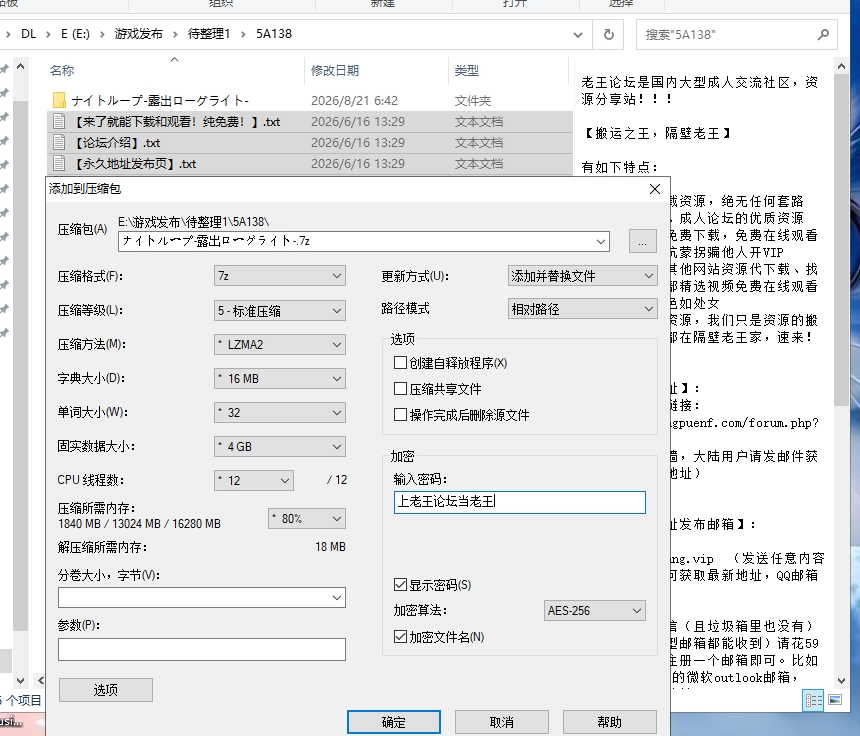Click navigation pane scroll up arrow
This screenshot has height=736, width=860.
tap(20, 67)
